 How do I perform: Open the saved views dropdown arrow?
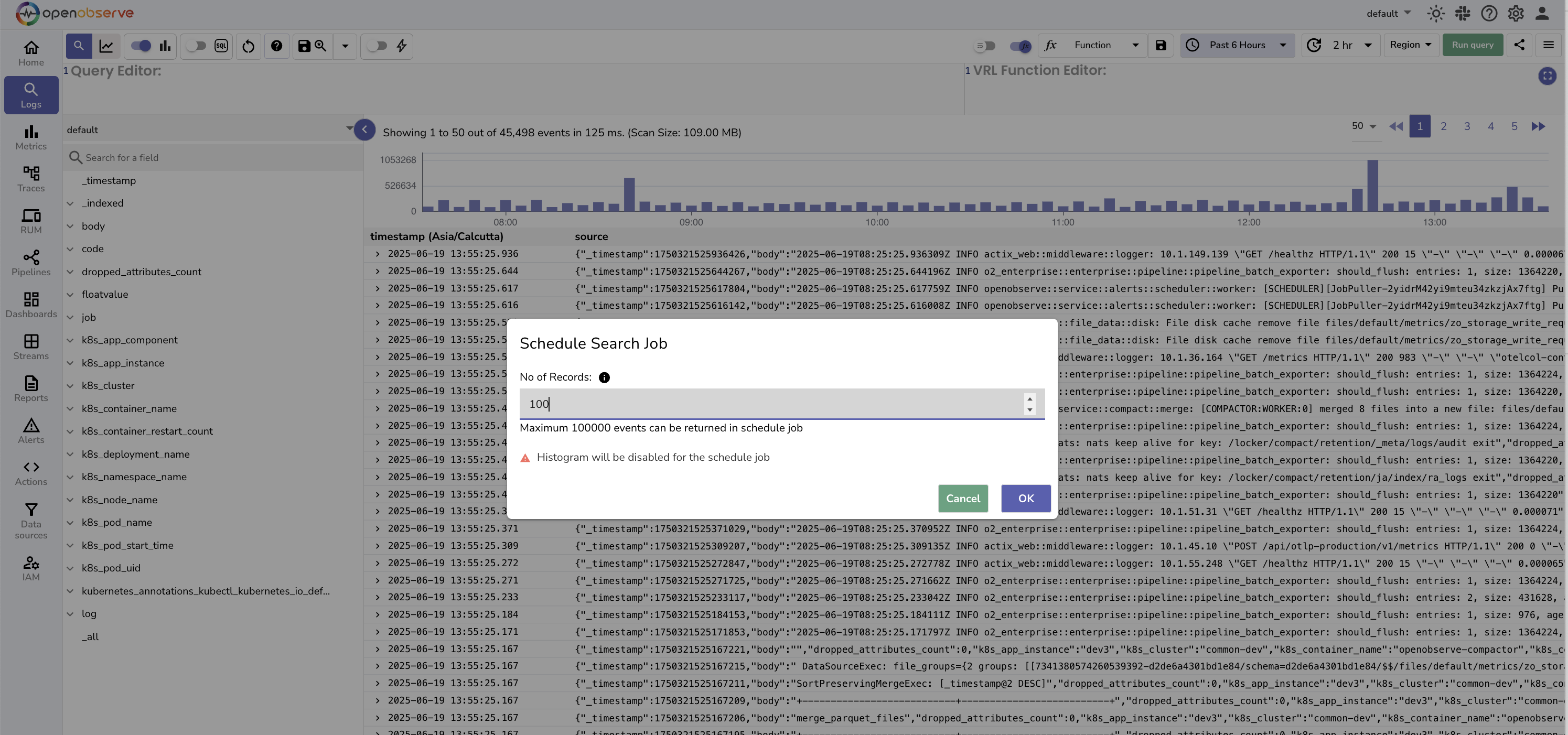click(345, 46)
